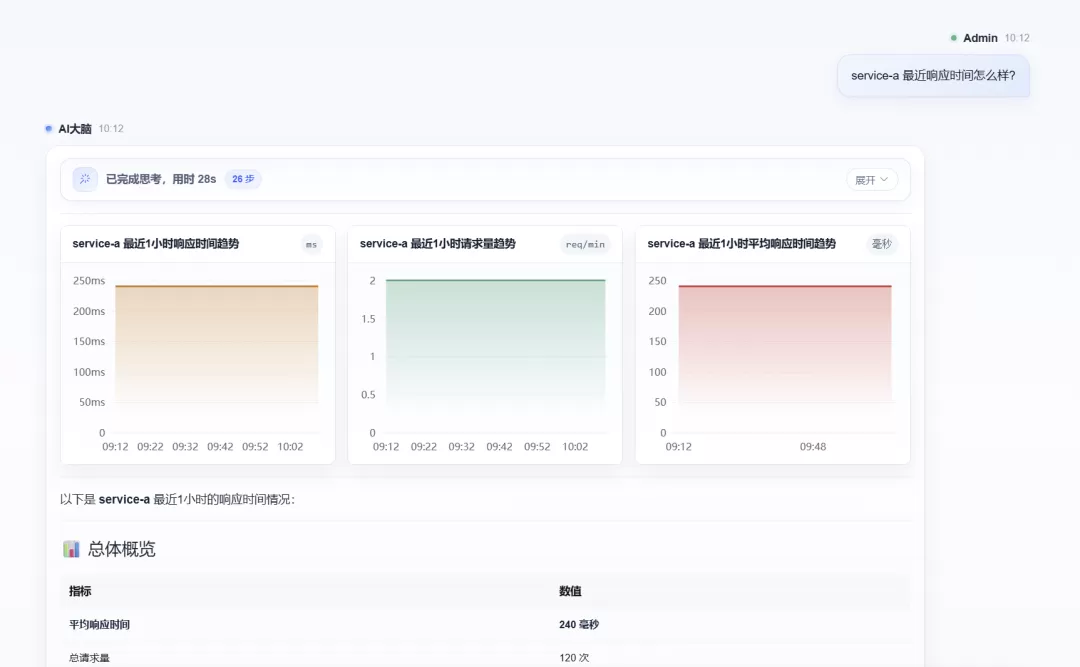
Task: Select the service-a 最近1小时请求量趋势 chart title
Action: tap(437, 244)
